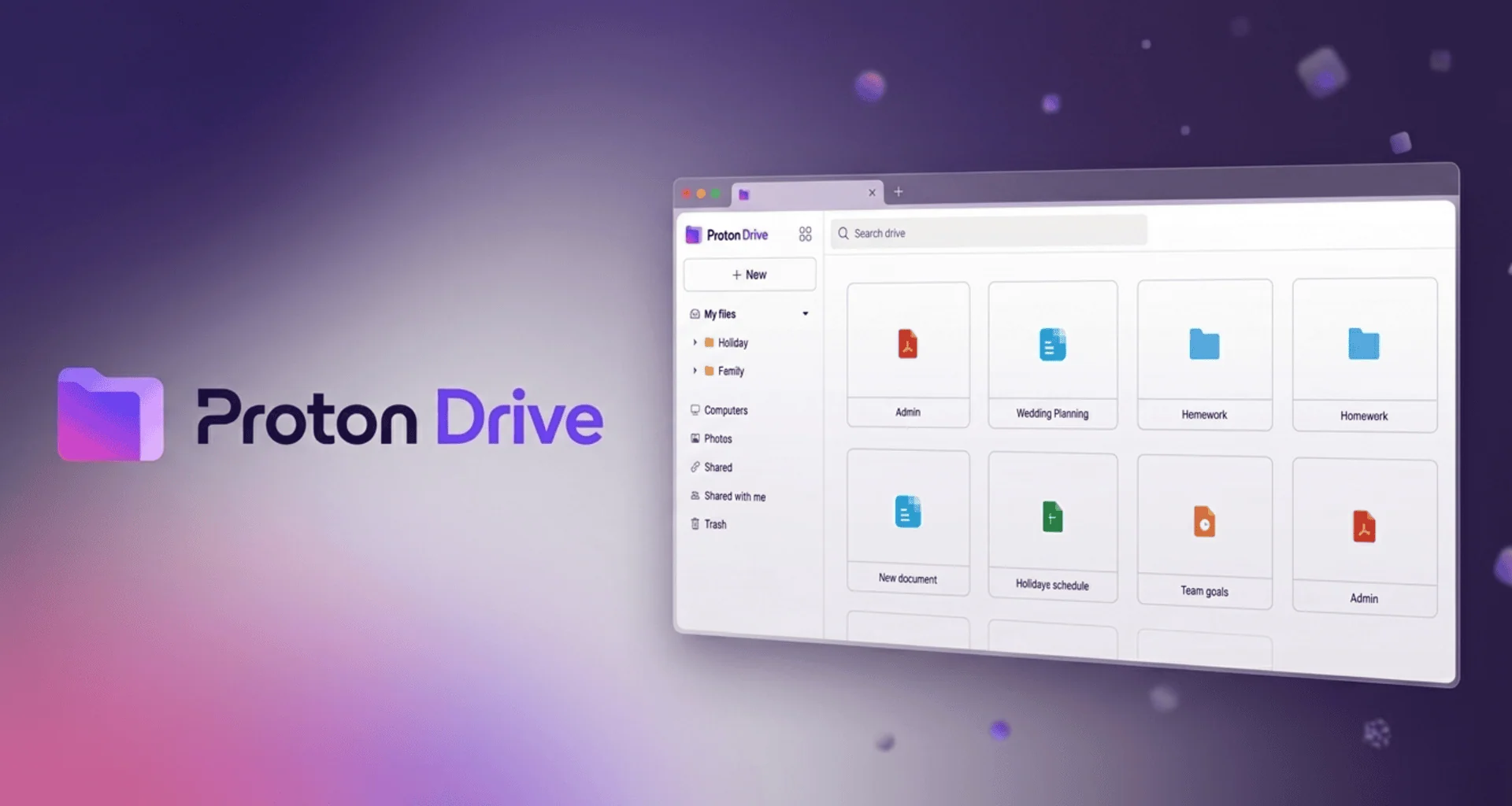Click the New document label
Screen dimensions: 1512x806
(x=908, y=579)
